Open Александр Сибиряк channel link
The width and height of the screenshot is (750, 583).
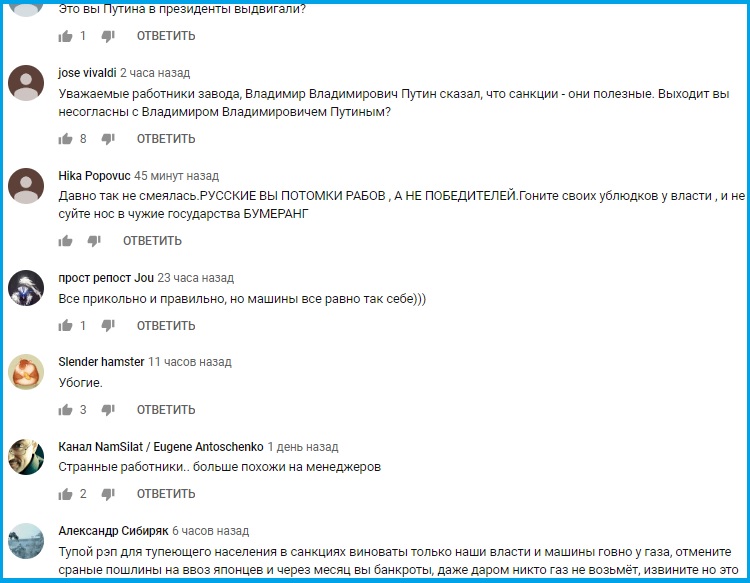tap(113, 531)
